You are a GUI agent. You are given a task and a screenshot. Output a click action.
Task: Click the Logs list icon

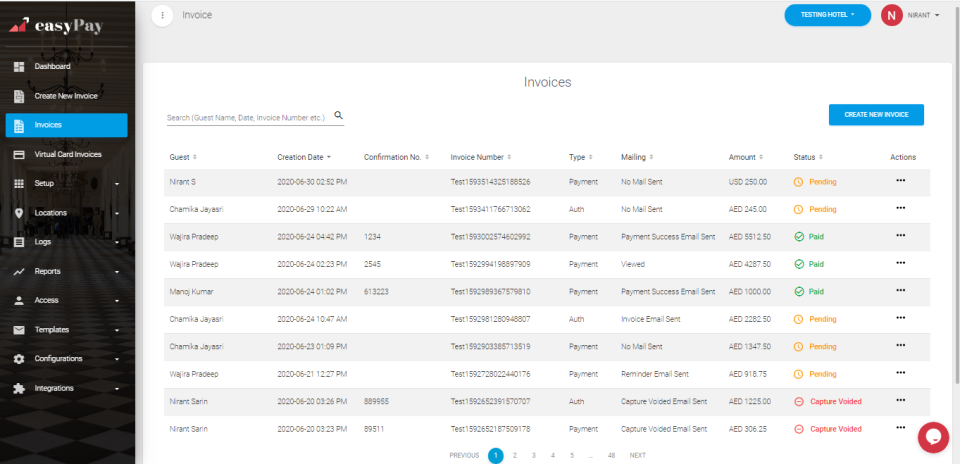click(19, 242)
